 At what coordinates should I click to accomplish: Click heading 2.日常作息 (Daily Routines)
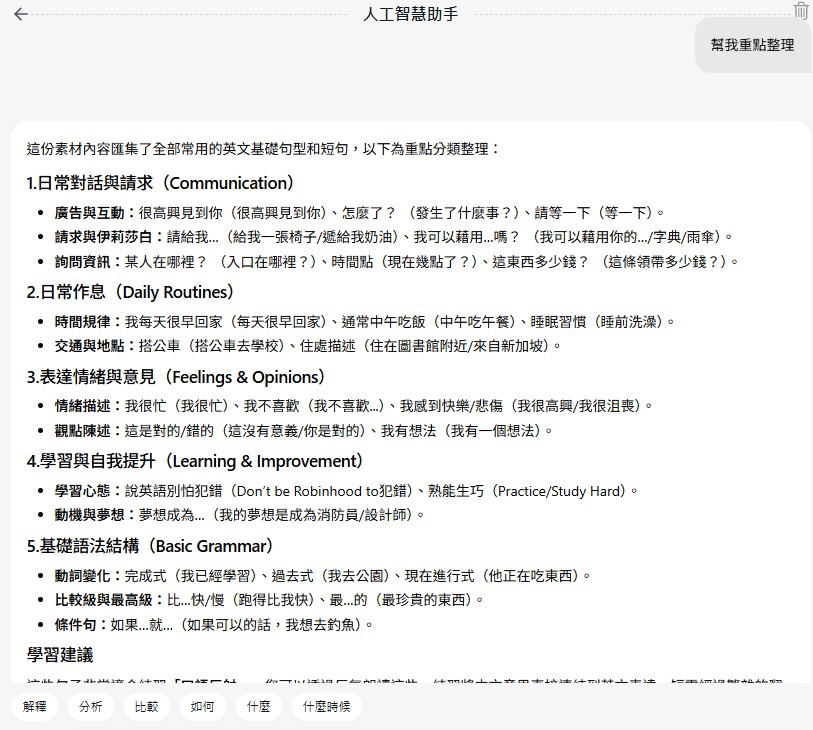click(x=131, y=292)
